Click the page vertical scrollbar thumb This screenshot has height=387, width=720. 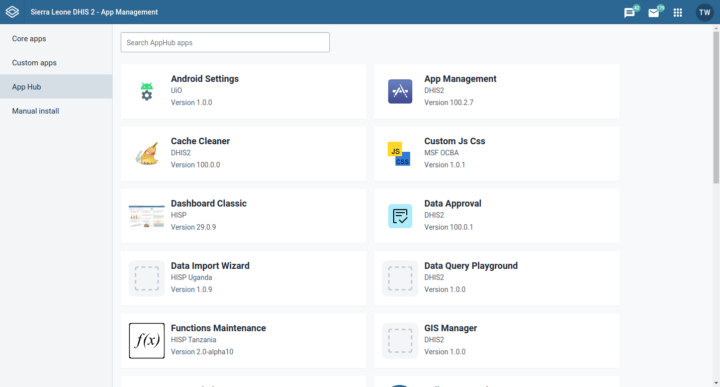[716, 107]
